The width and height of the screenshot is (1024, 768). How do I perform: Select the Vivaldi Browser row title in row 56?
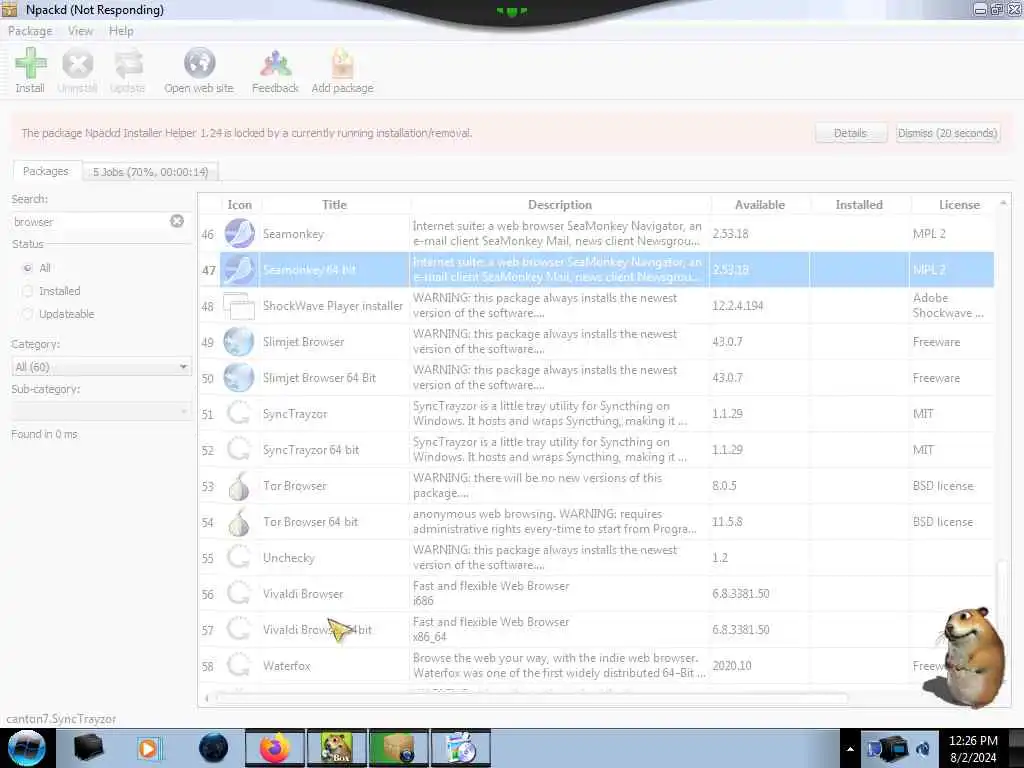click(303, 594)
